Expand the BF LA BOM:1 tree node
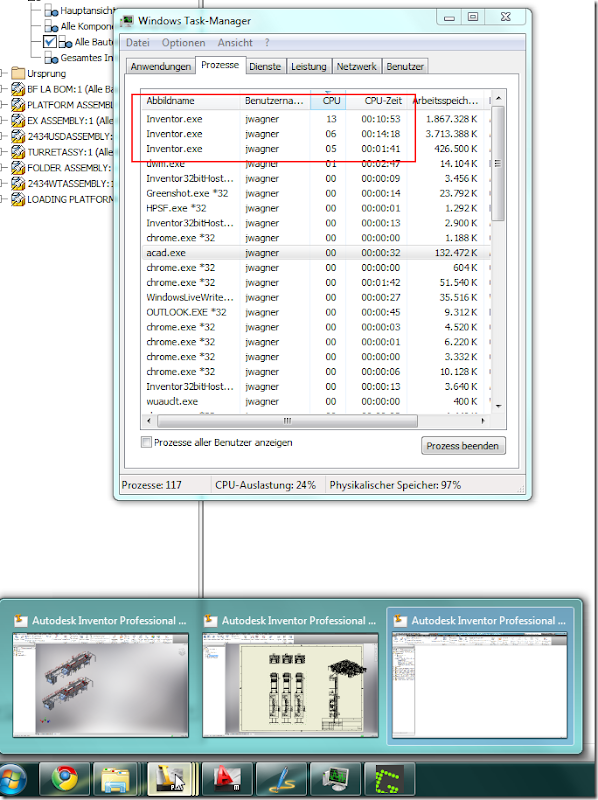Screen dimensions: 598x800 [x=3, y=89]
